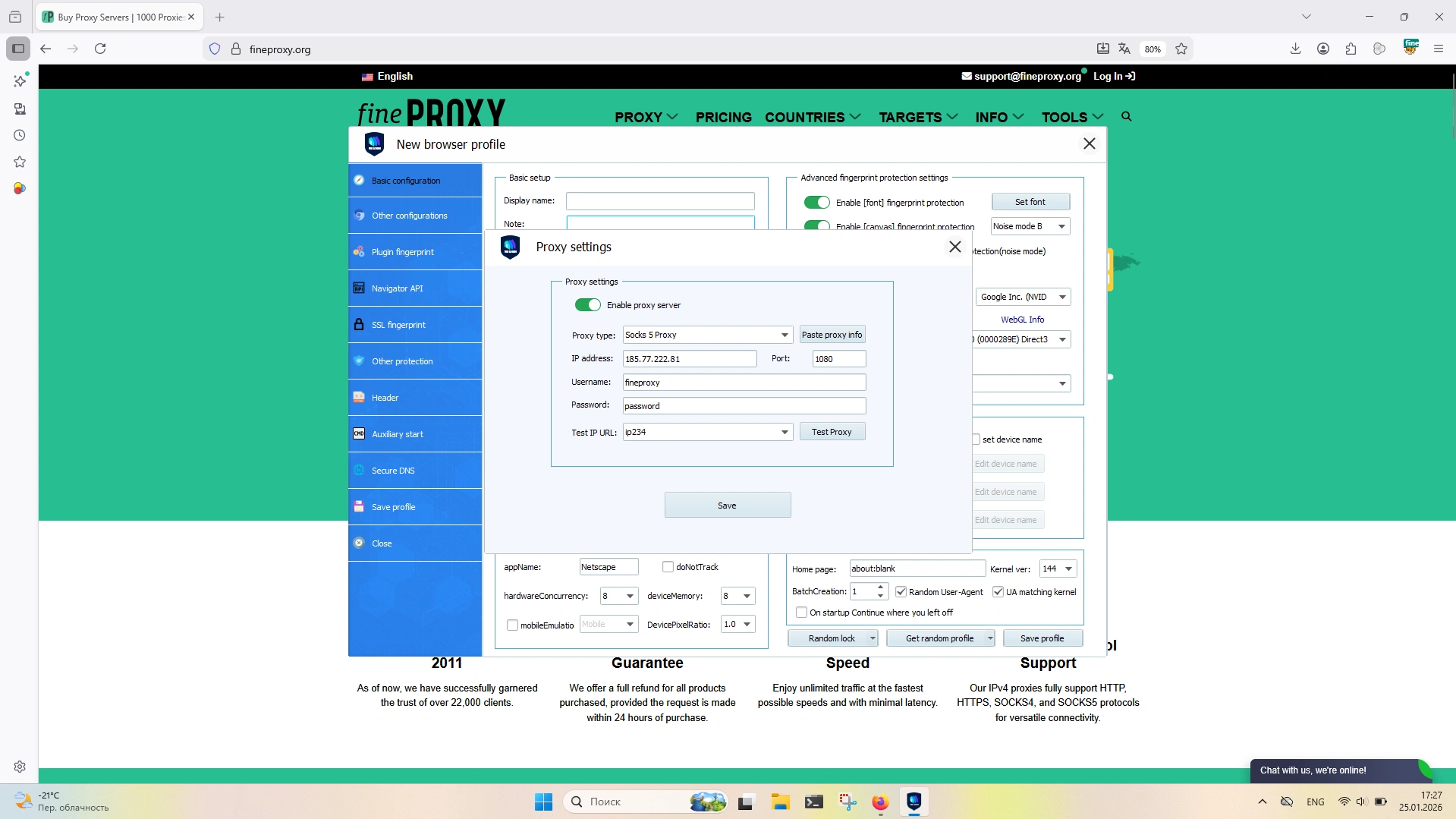This screenshot has height=819, width=1456.
Task: Bookmark this page with the star icon
Action: point(1181,49)
